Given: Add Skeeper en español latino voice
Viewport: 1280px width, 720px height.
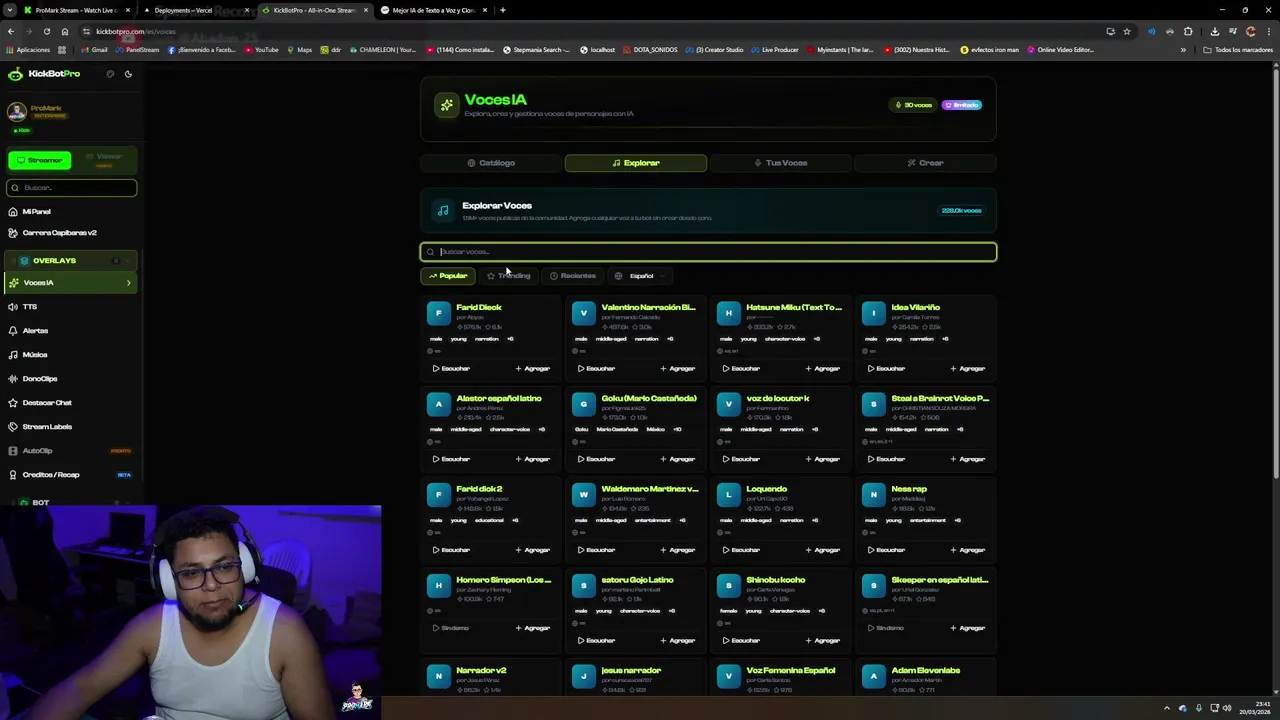Looking at the screenshot, I should point(968,629).
